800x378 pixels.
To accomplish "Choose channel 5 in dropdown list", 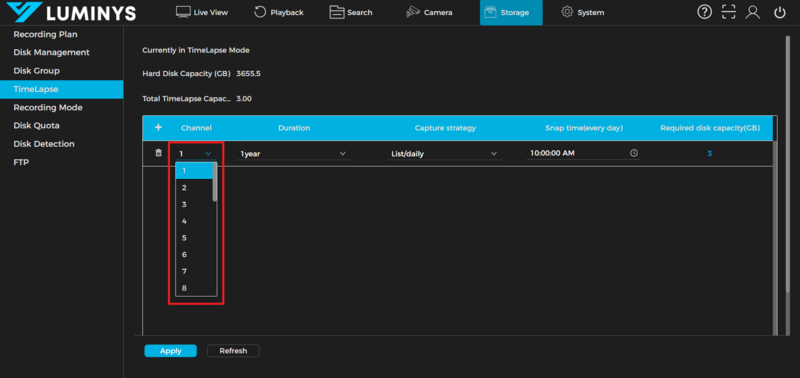I will click(x=194, y=238).
